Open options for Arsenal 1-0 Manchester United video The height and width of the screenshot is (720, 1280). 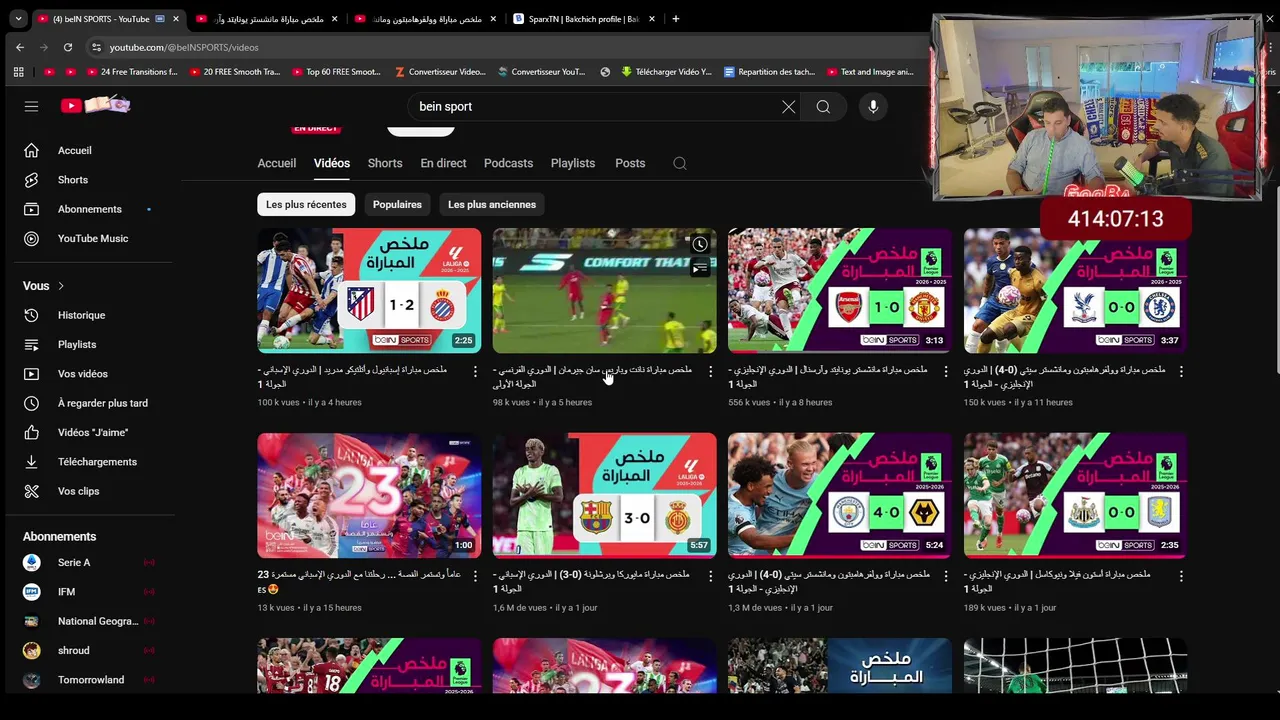point(946,371)
